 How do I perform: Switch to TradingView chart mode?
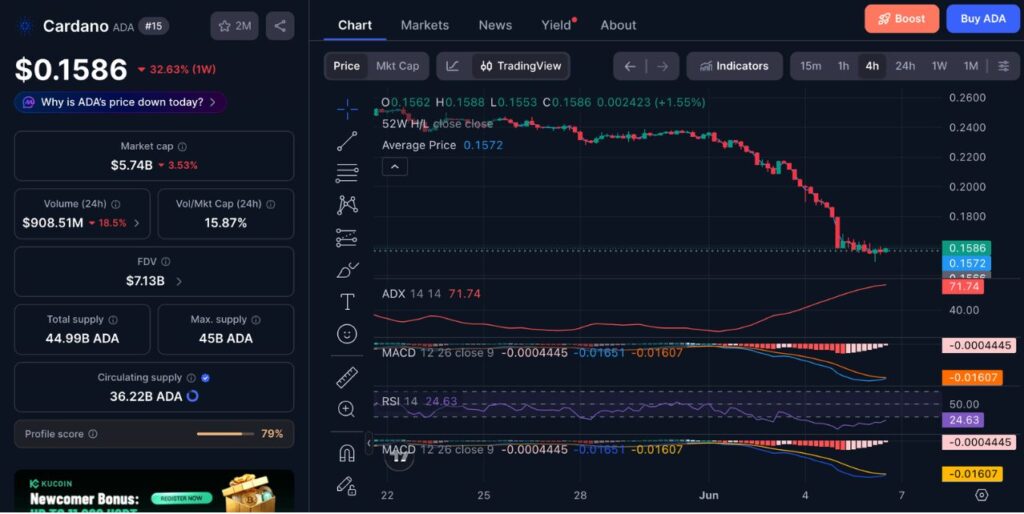point(520,66)
